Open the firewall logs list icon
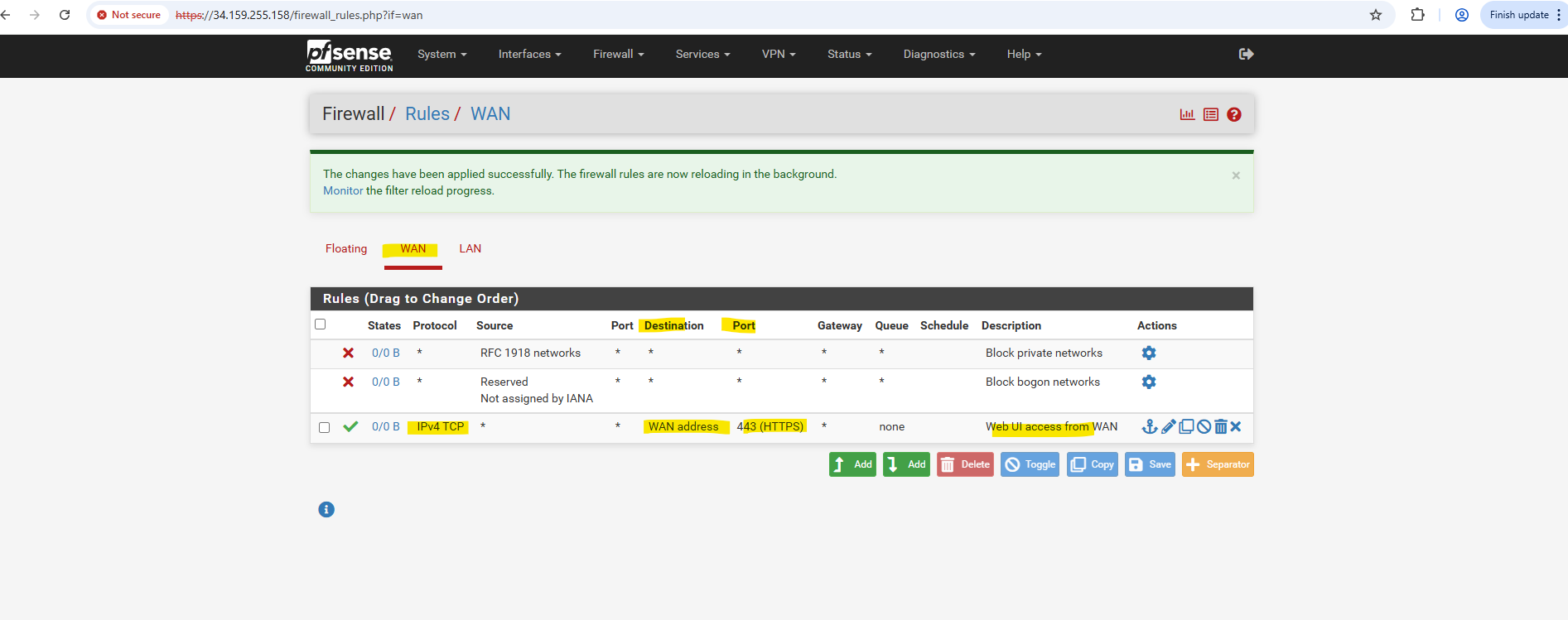The width and height of the screenshot is (1568, 620). point(1211,114)
